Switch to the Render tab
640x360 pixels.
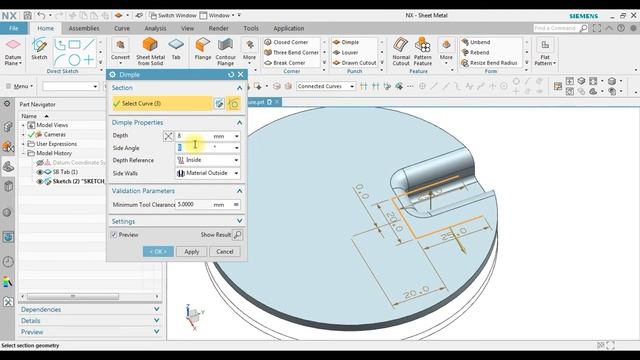point(218,28)
